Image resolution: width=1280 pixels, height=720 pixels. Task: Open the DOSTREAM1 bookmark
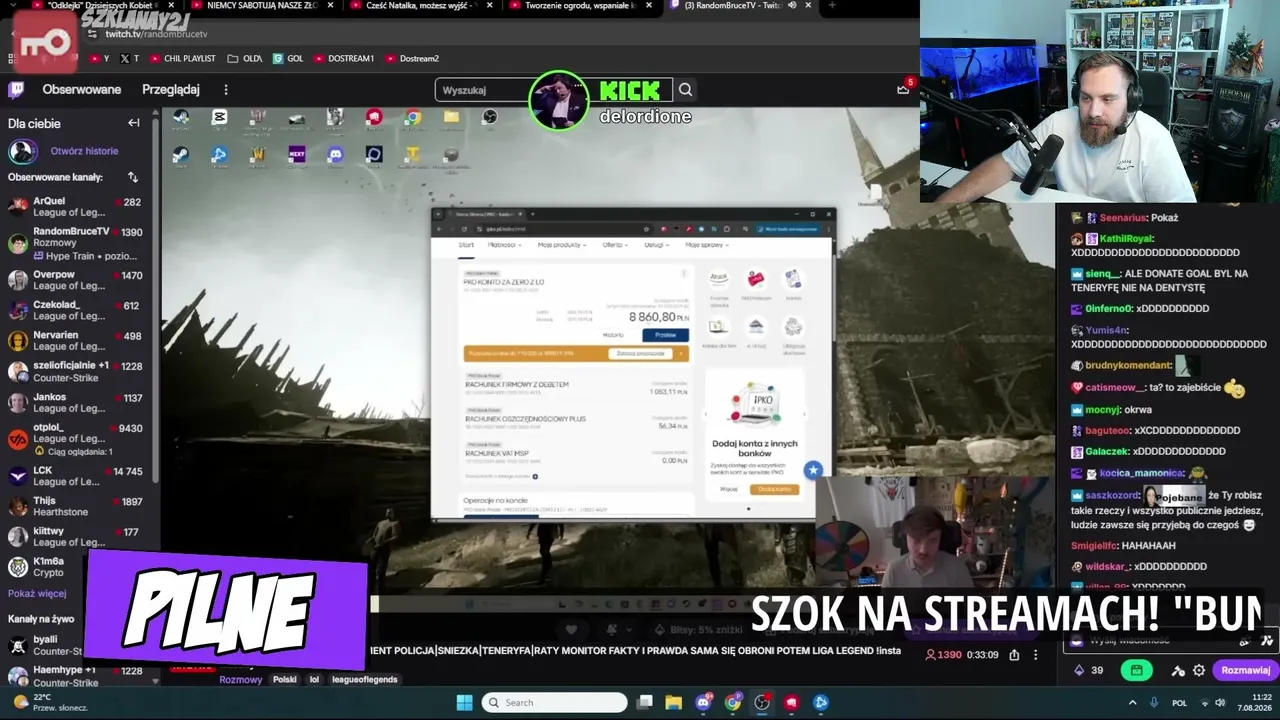click(345, 59)
